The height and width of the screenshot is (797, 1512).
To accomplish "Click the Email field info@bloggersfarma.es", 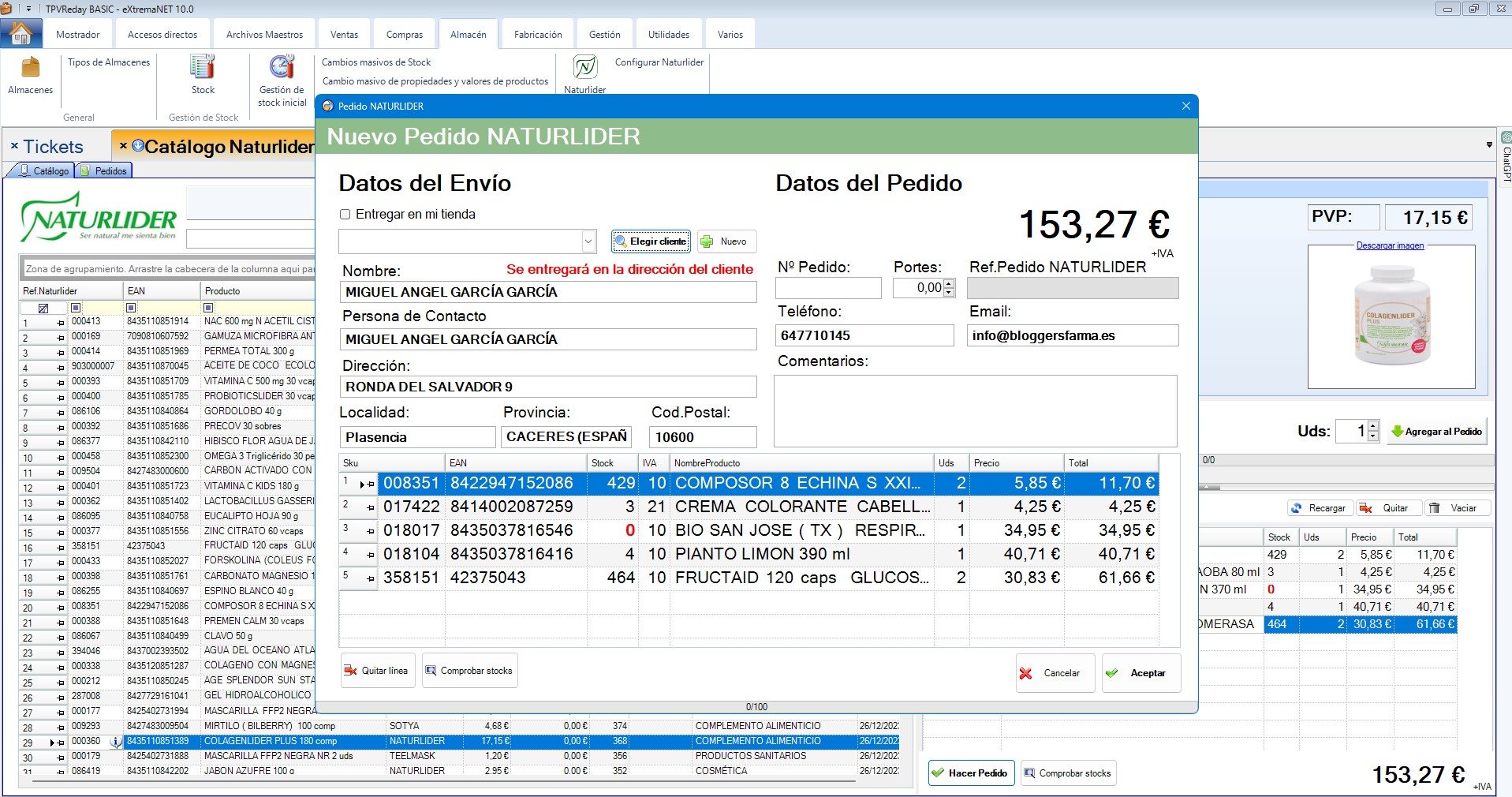I will [1073, 335].
